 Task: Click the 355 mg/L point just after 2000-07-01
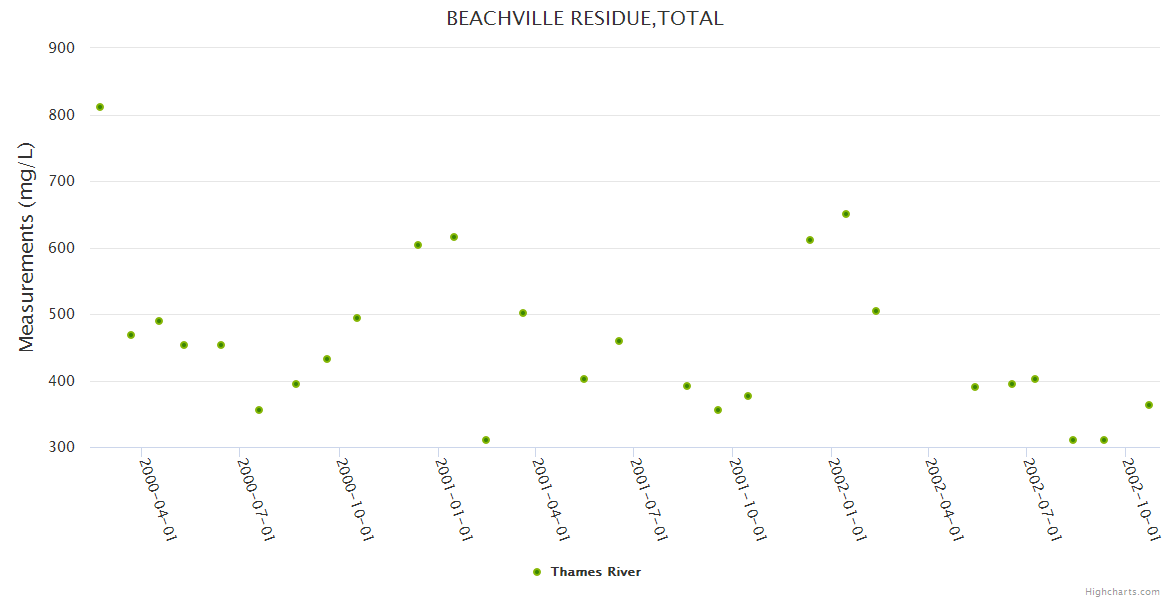pos(259,410)
